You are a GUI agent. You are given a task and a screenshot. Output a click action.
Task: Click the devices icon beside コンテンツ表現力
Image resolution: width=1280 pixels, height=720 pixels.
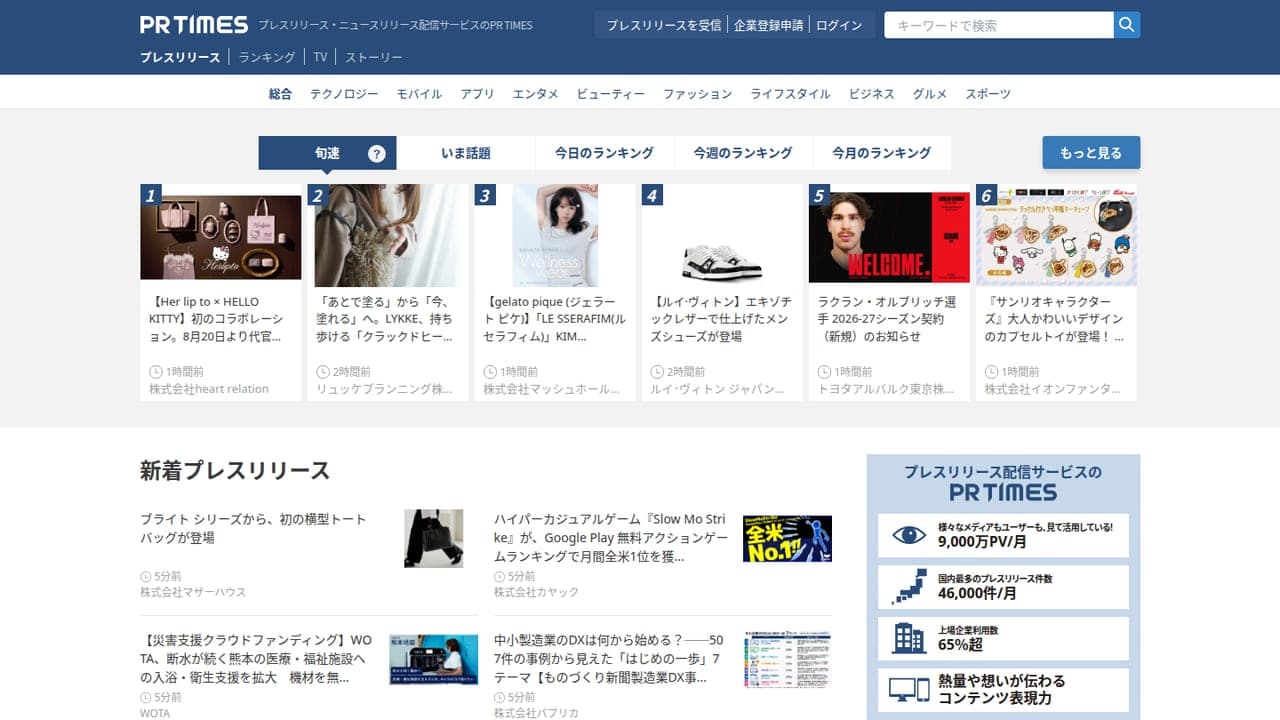[909, 690]
